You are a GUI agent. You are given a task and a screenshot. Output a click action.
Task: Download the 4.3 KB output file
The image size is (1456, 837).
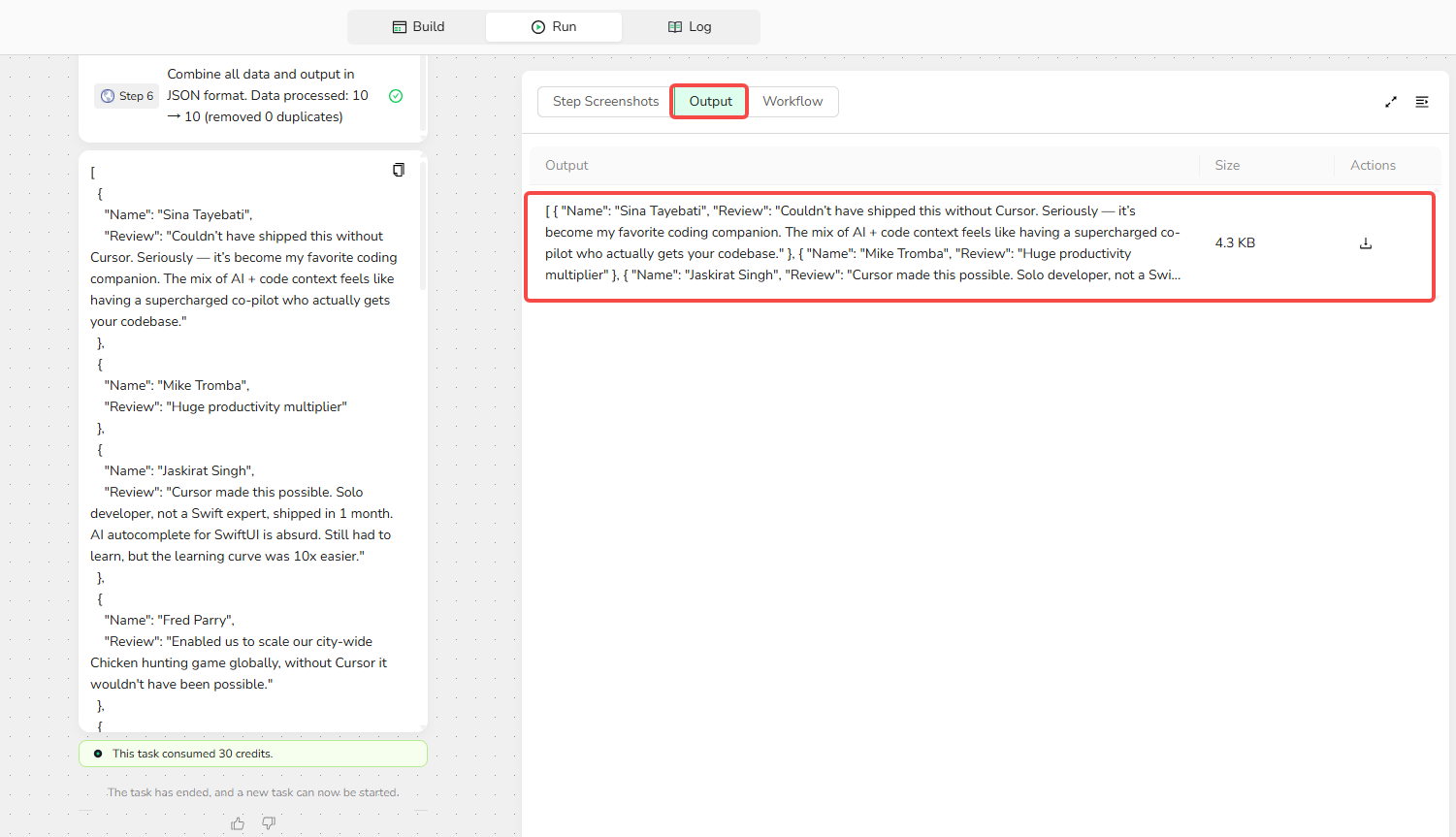1365,243
